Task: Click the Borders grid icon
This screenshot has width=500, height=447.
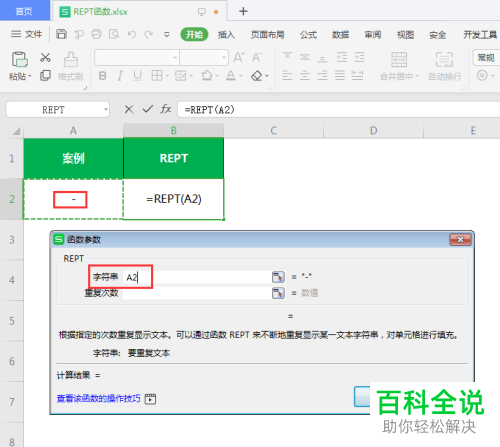Action: tap(157, 76)
